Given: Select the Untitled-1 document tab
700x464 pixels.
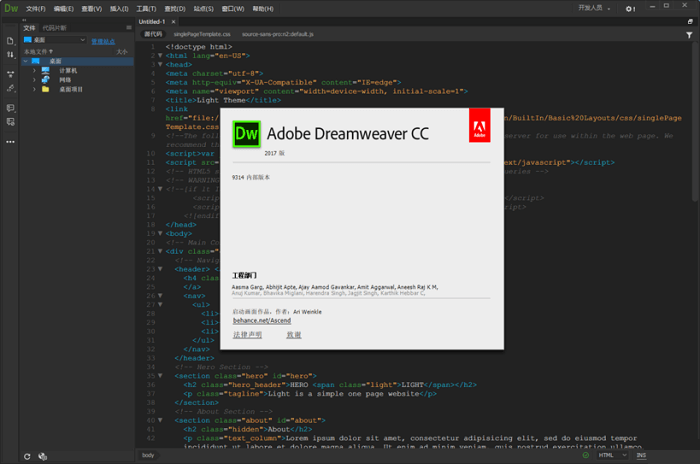Looking at the screenshot, I should (152, 21).
